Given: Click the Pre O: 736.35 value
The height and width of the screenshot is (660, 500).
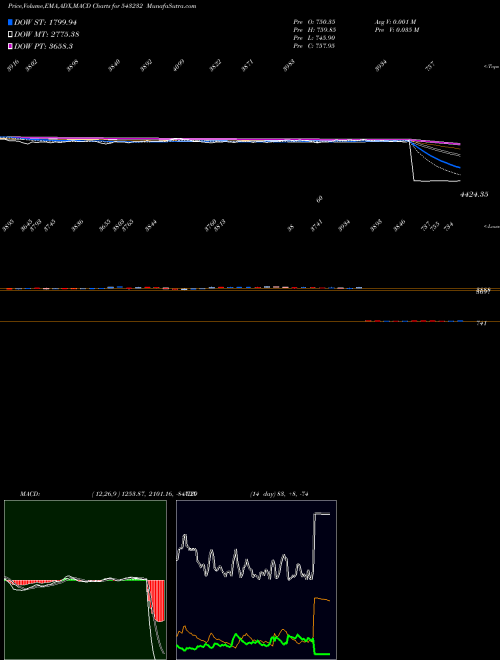Looking at the screenshot, I should (x=314, y=22).
